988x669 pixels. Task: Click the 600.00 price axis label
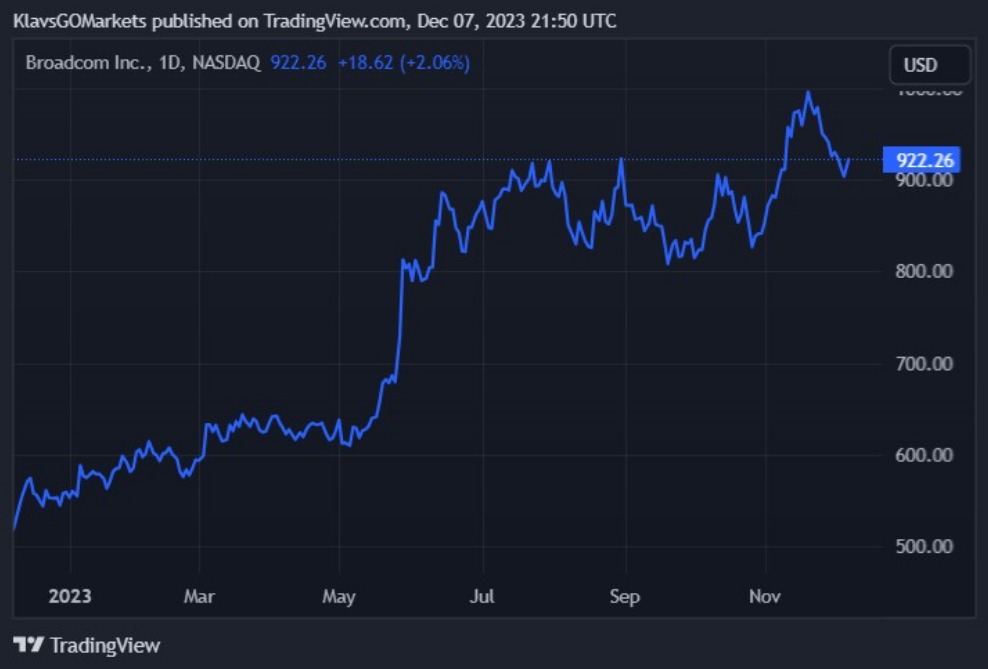click(924, 455)
